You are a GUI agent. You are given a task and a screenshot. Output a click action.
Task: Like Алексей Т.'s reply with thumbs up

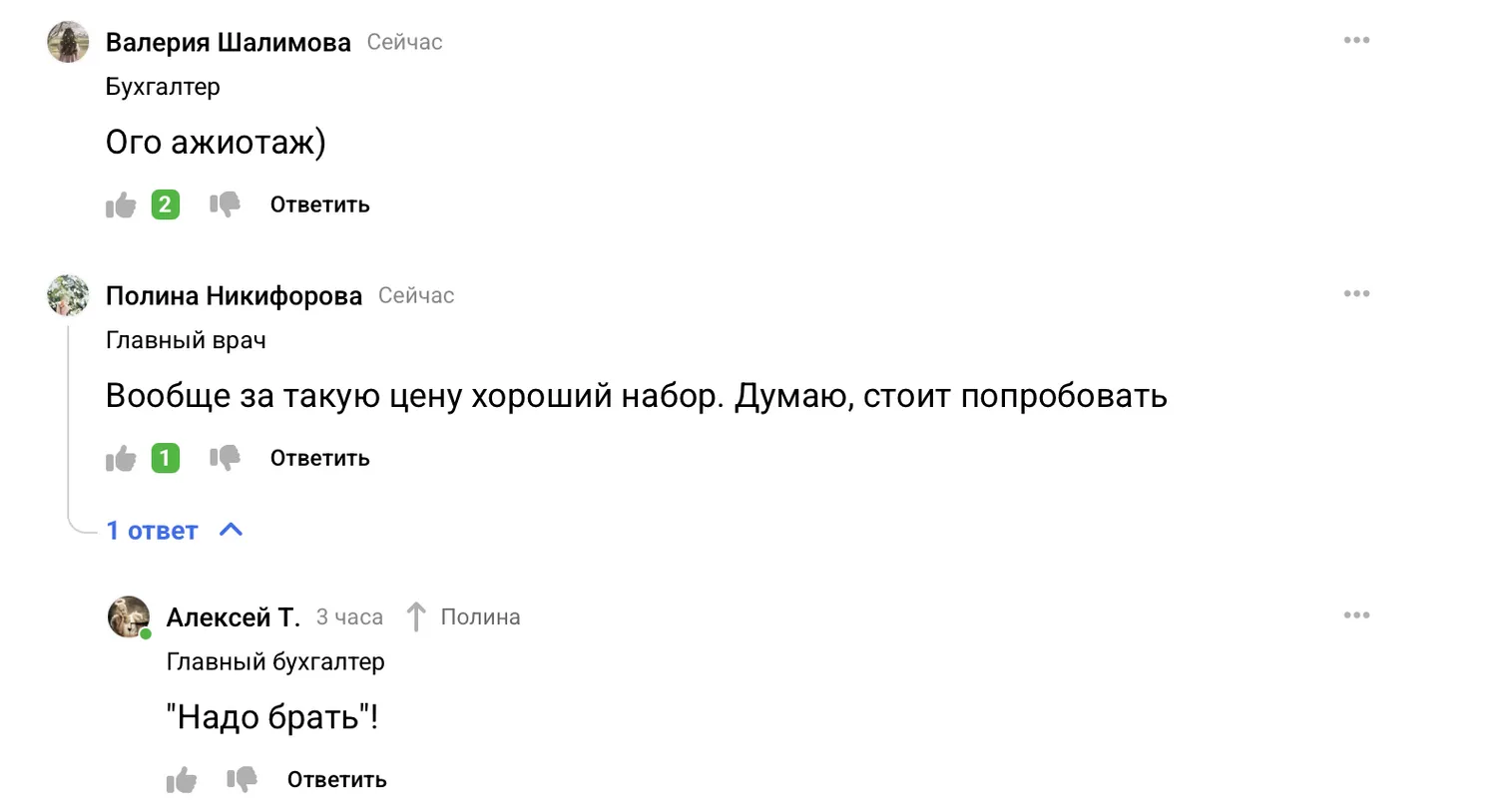(x=182, y=780)
